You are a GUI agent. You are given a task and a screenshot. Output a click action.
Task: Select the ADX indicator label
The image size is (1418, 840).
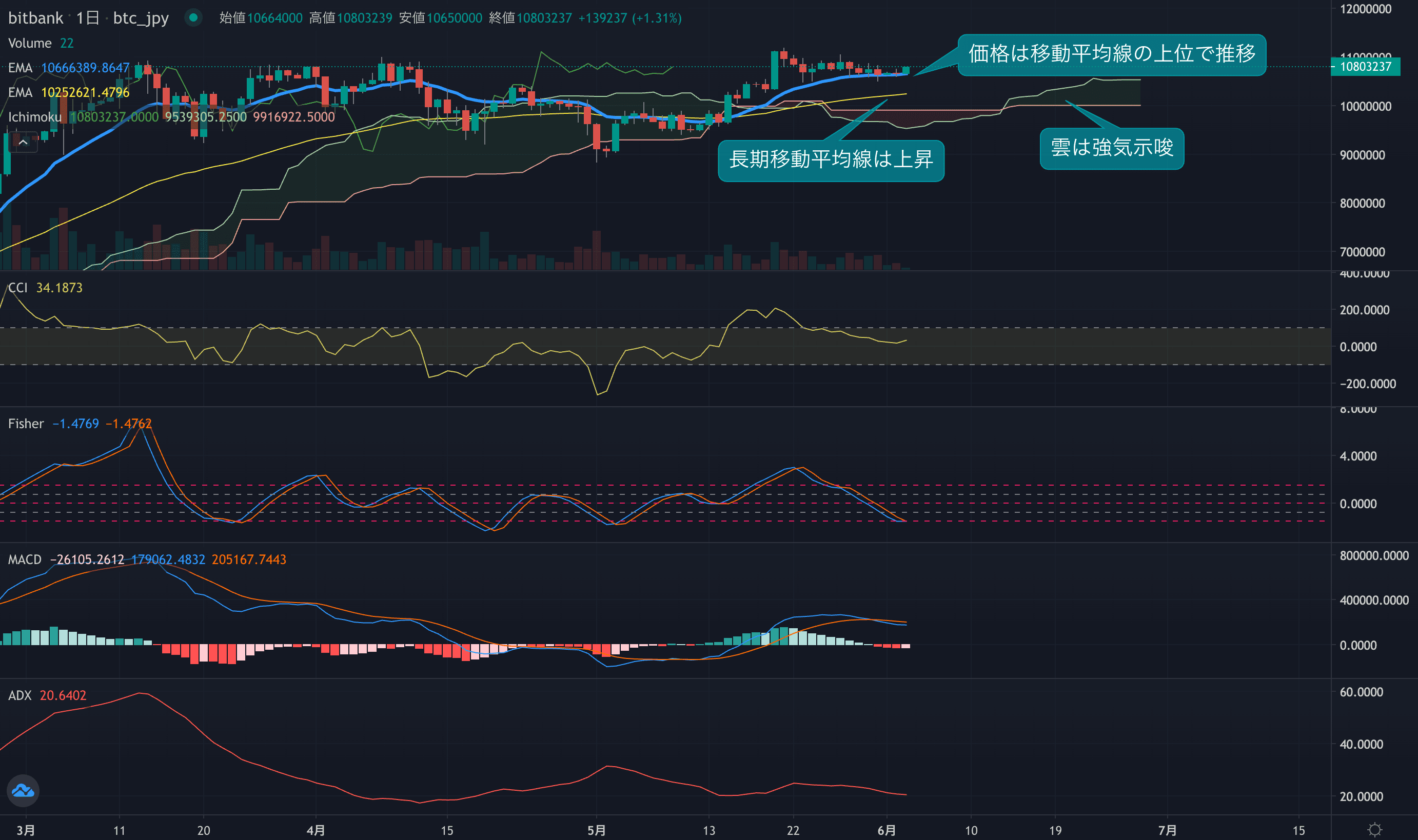(19, 695)
